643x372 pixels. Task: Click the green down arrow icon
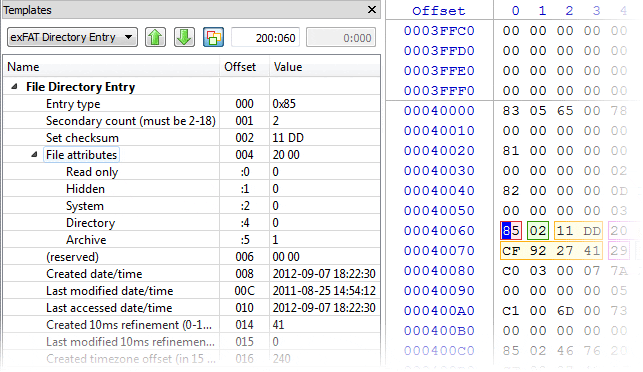pyautogui.click(x=184, y=37)
